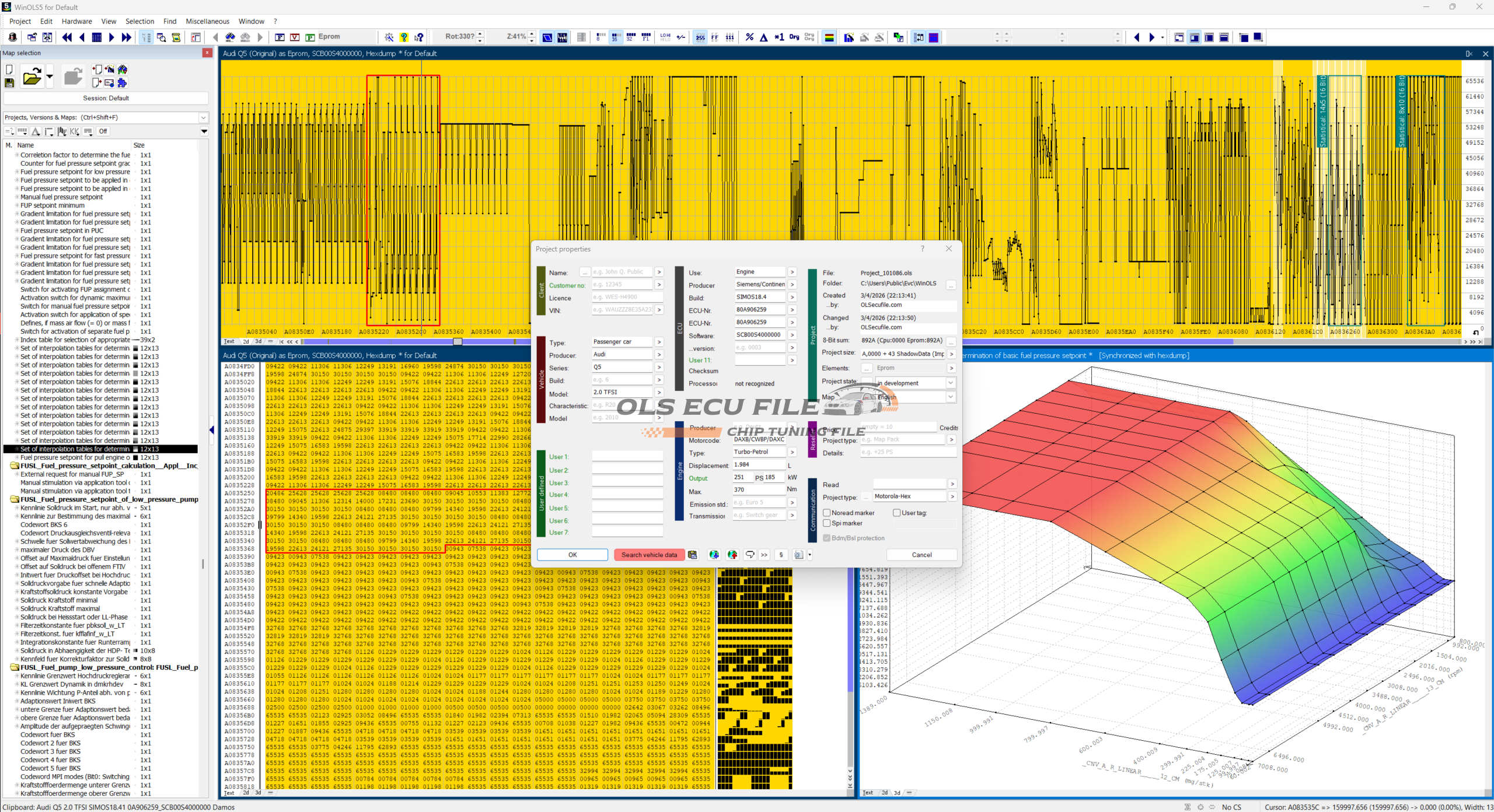Screen dimensions: 1494x812
Task: Click the Displacement input field
Action: [x=759, y=465]
